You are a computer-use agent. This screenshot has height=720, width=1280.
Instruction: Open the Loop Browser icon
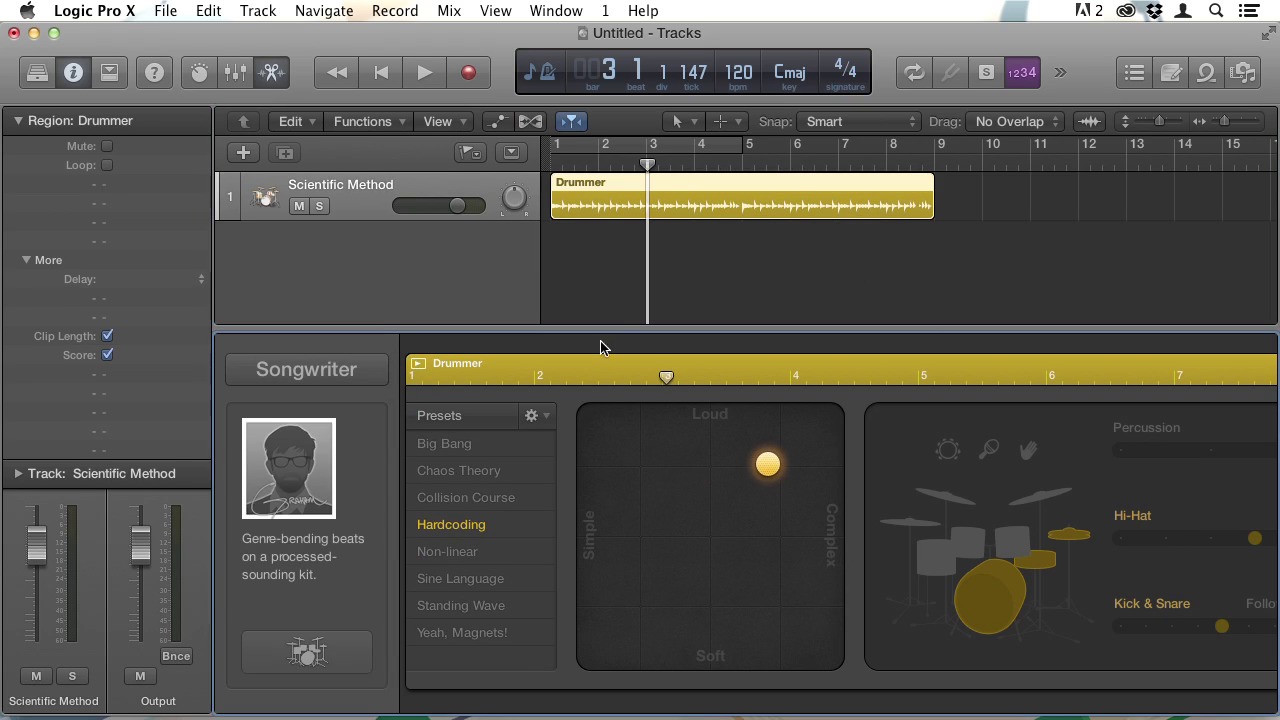click(1207, 72)
